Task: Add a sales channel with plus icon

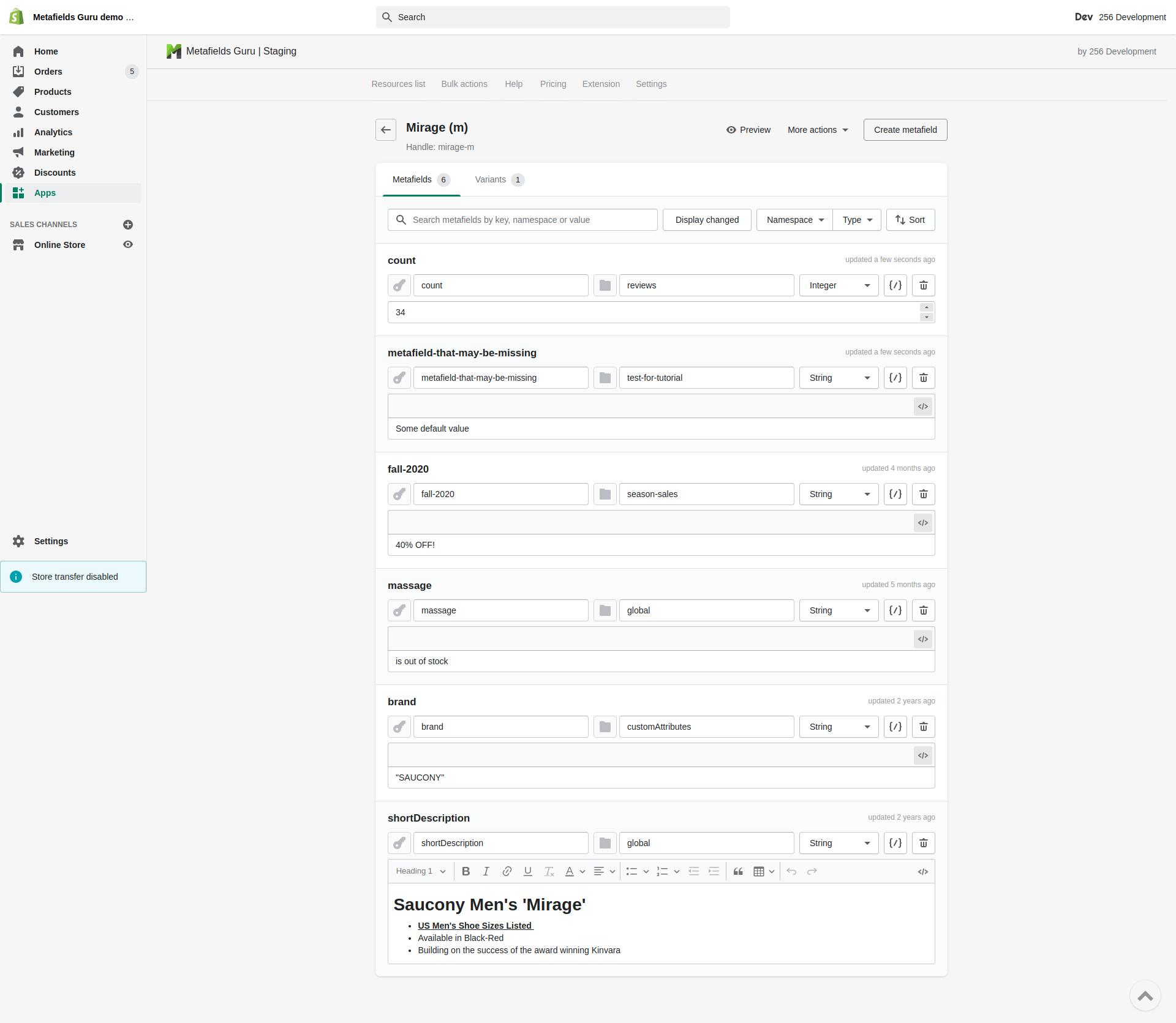Action: 128,225
